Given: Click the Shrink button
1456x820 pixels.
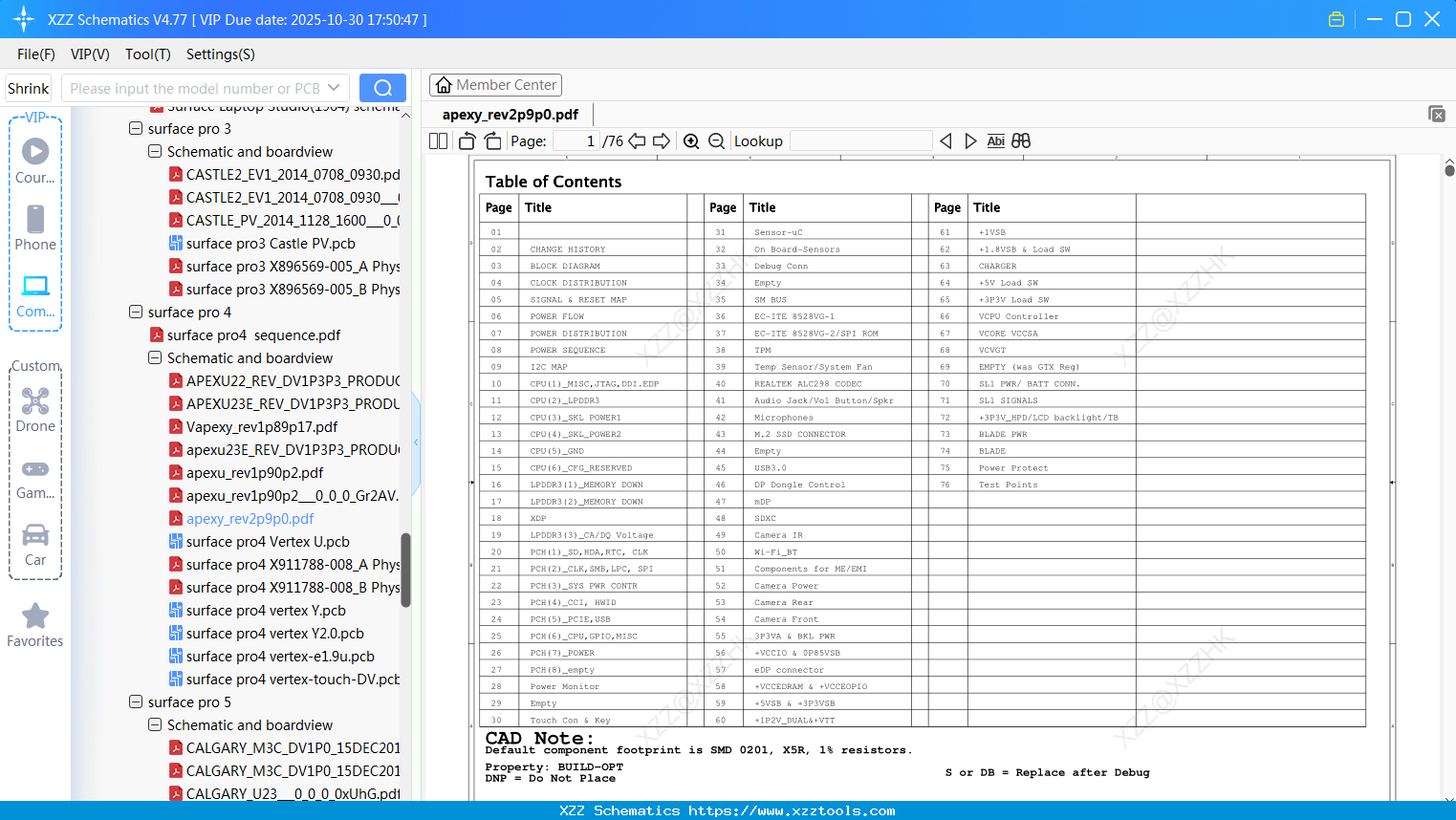Looking at the screenshot, I should (x=29, y=88).
